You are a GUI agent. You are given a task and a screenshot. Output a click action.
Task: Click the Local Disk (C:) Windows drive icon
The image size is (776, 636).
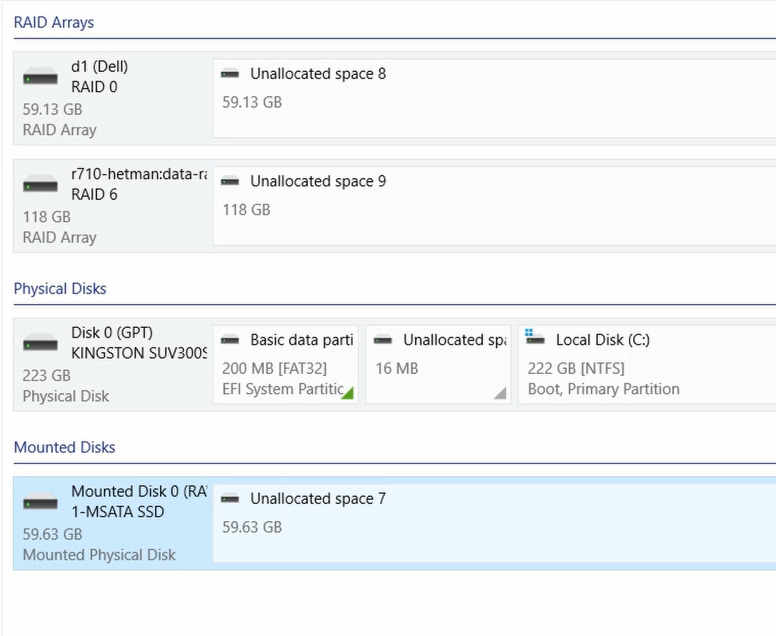(534, 338)
